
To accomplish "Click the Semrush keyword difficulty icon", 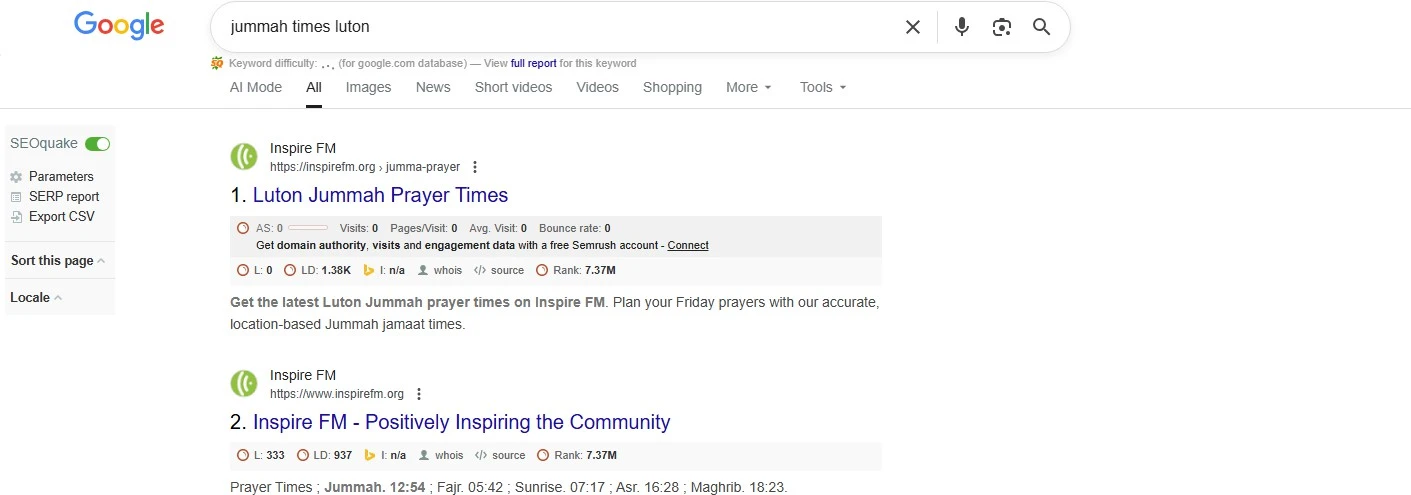I will 217,63.
